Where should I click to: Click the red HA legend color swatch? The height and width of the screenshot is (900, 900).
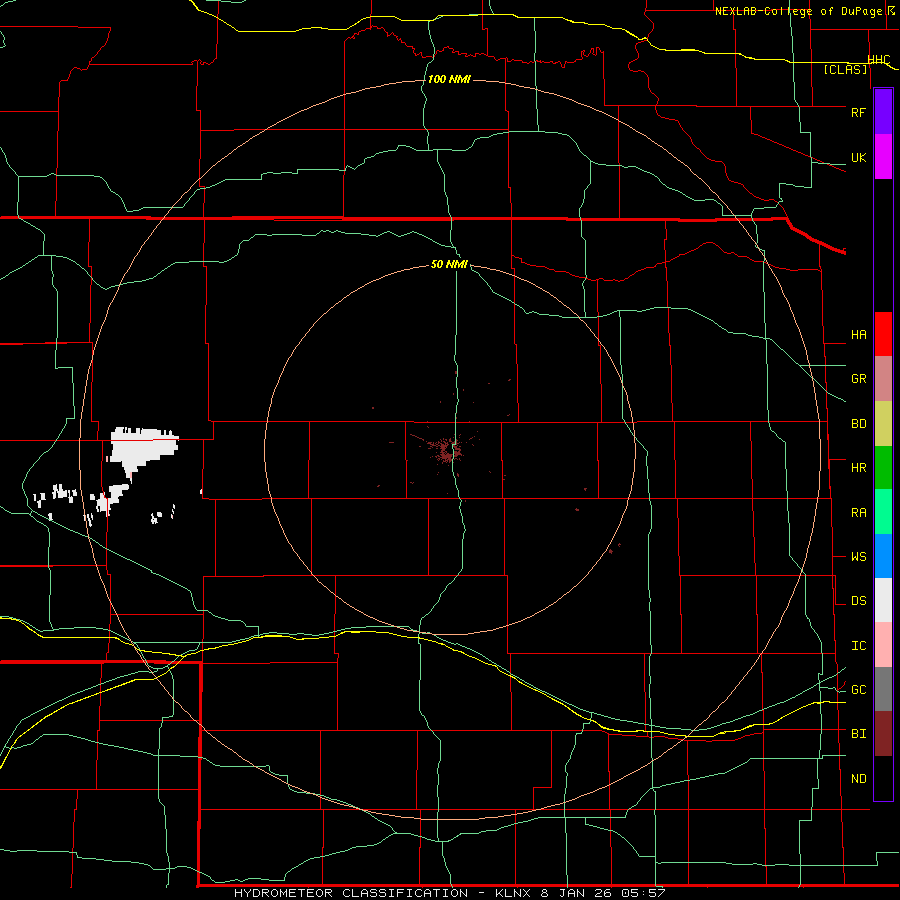point(883,334)
